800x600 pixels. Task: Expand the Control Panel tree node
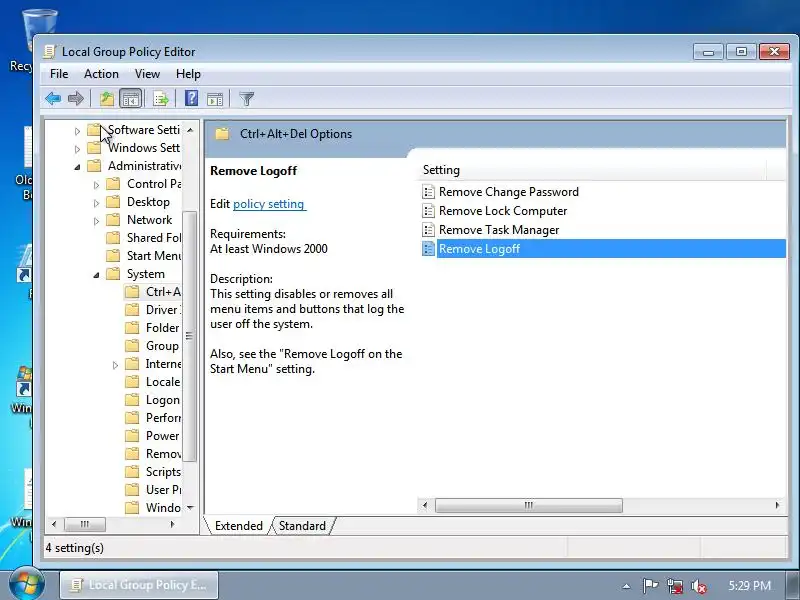96,185
